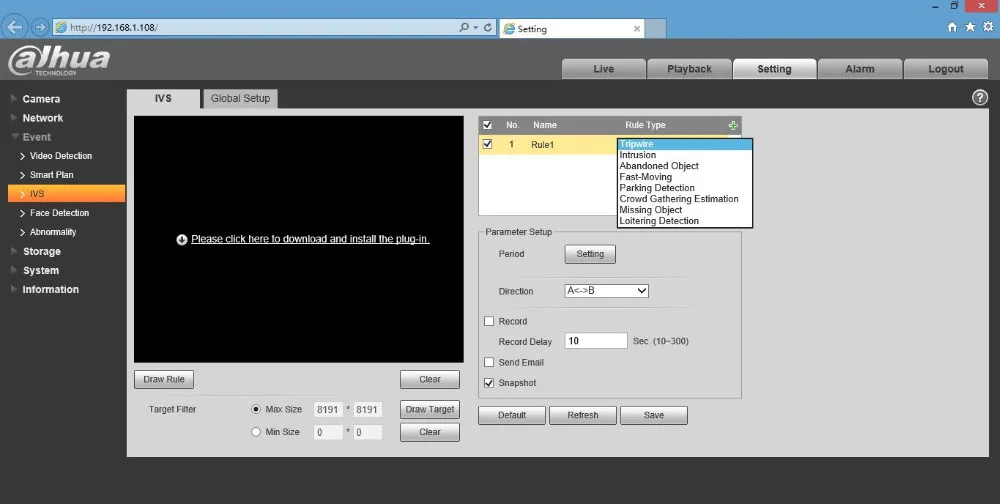
Task: Click the Default button
Action: point(512,415)
